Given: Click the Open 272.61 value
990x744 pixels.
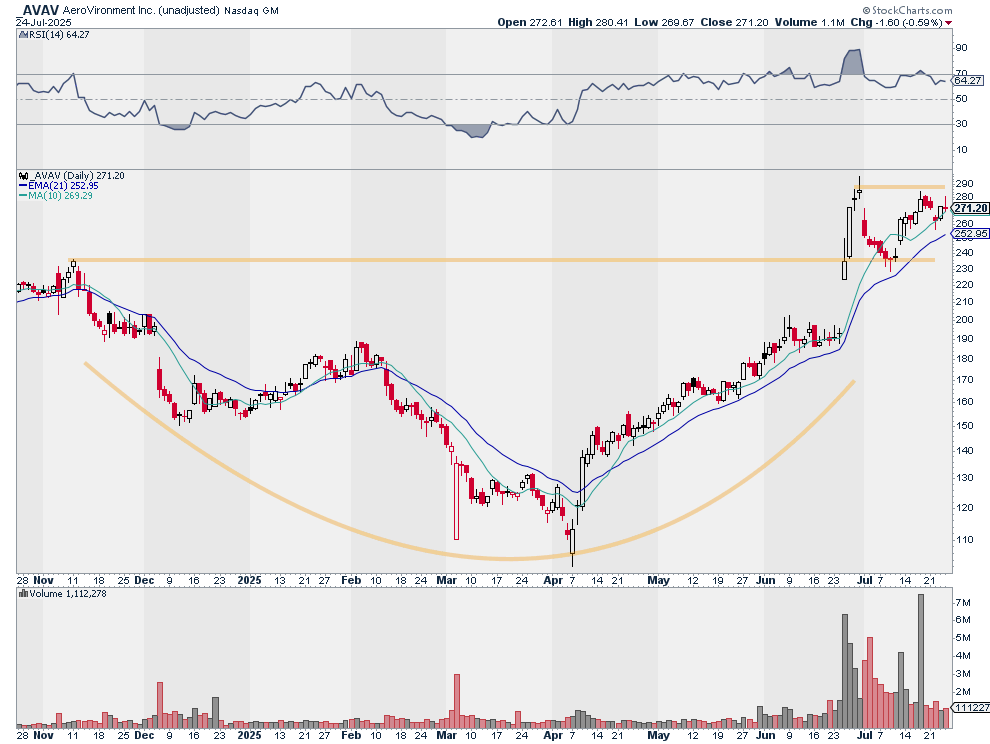Looking at the screenshot, I should click(530, 22).
